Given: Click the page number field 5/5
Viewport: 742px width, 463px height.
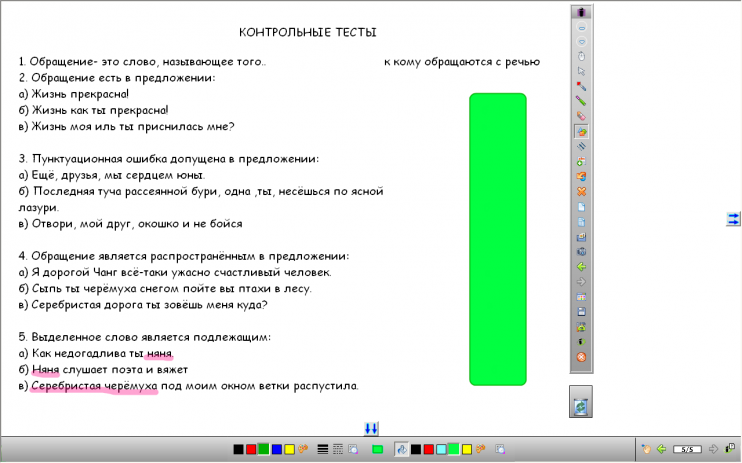Looking at the screenshot, I should point(687,450).
